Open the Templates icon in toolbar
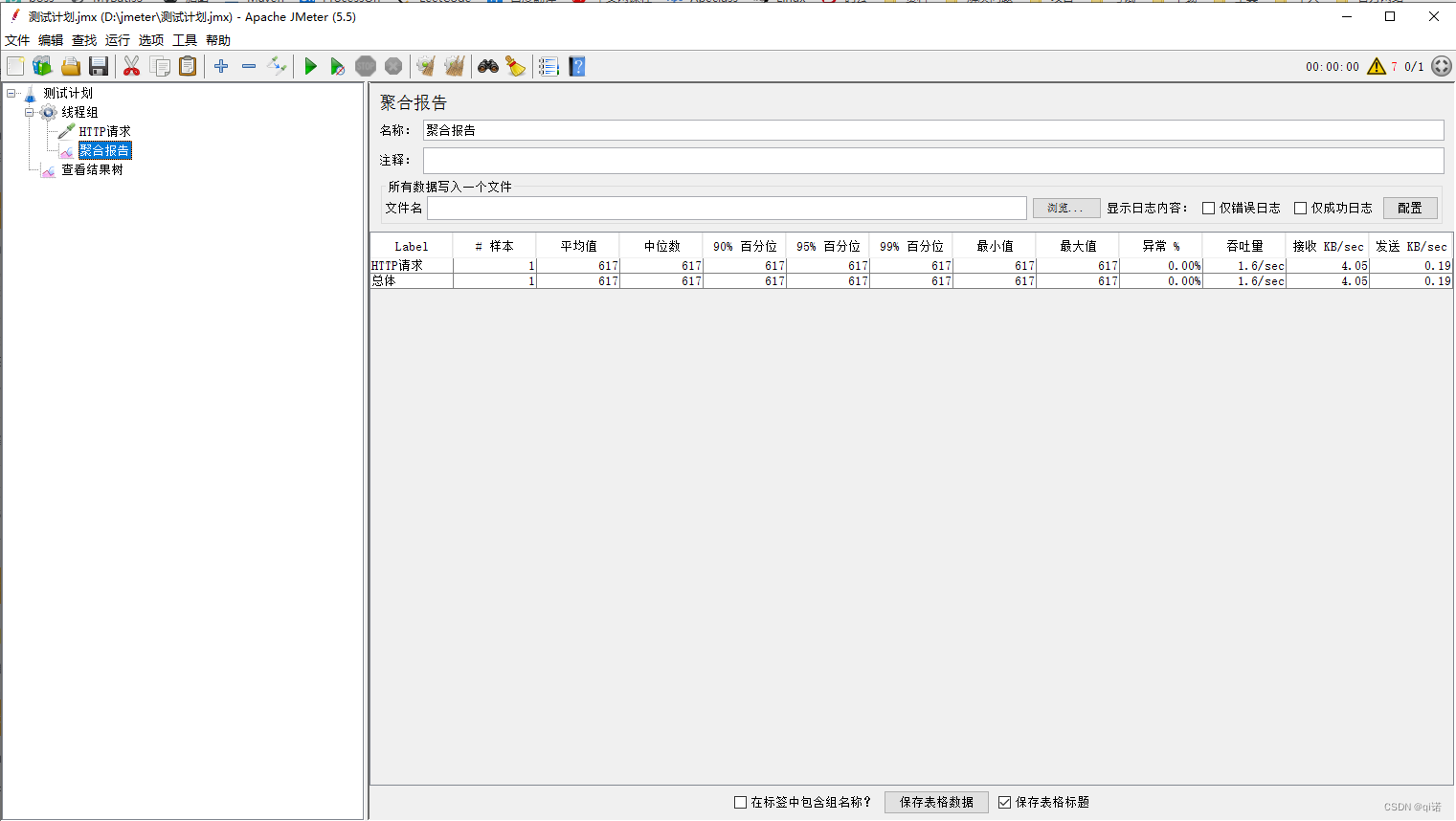Image resolution: width=1456 pixels, height=821 pixels. click(42, 66)
